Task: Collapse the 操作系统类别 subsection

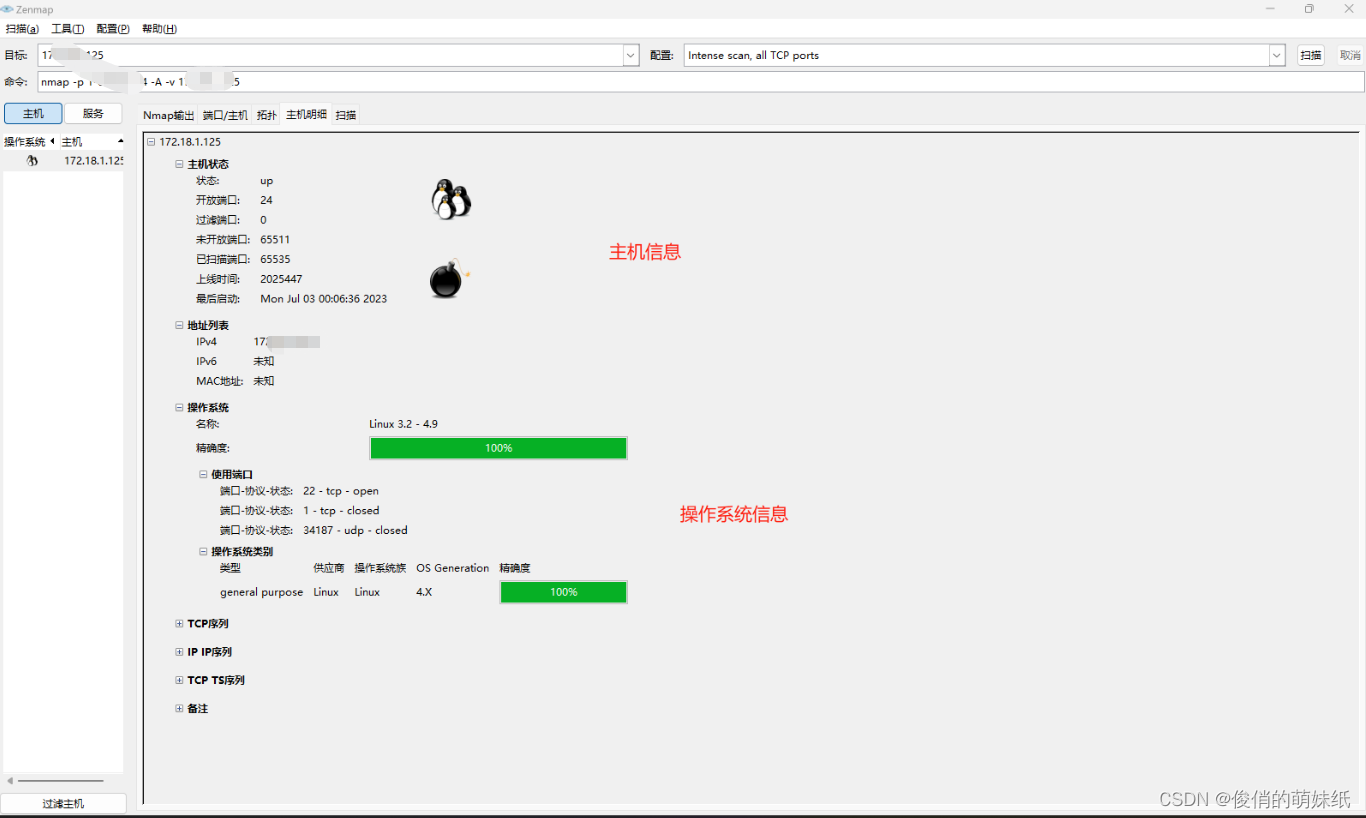Action: [203, 551]
